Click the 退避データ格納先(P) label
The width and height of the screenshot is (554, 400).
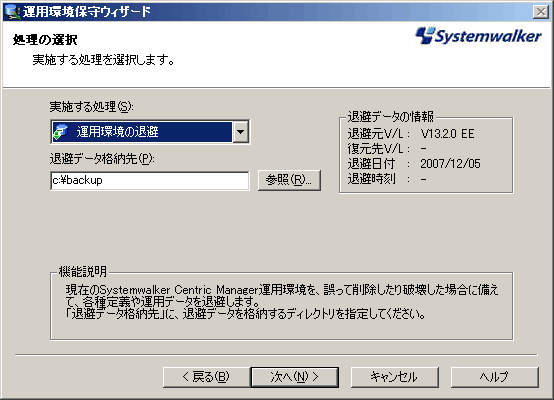102,159
